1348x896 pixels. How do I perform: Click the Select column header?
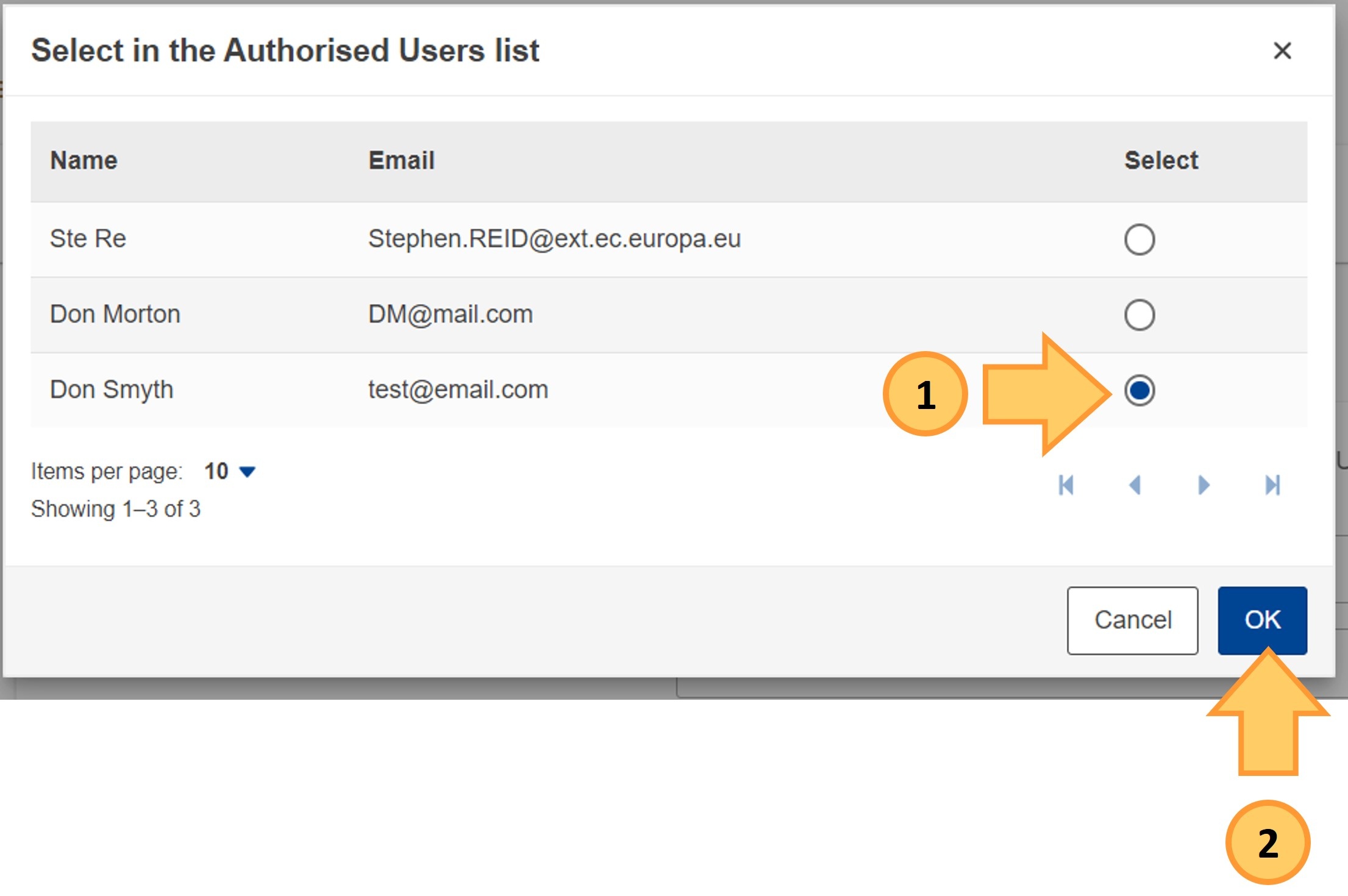click(1161, 160)
